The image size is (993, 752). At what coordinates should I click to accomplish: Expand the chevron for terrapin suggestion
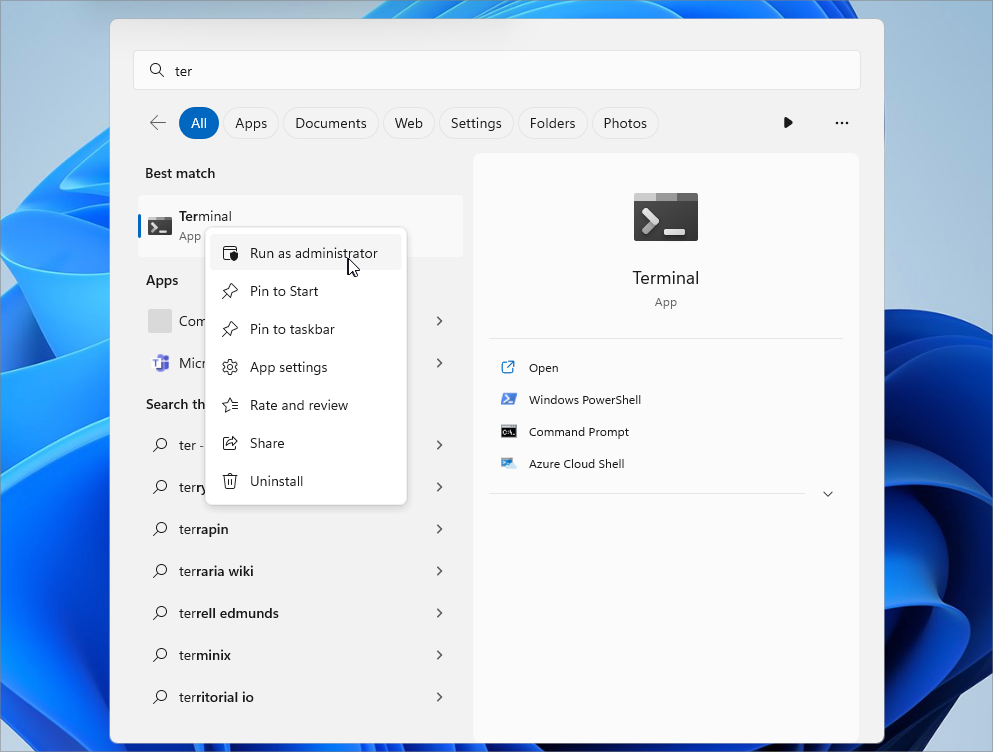tap(439, 528)
